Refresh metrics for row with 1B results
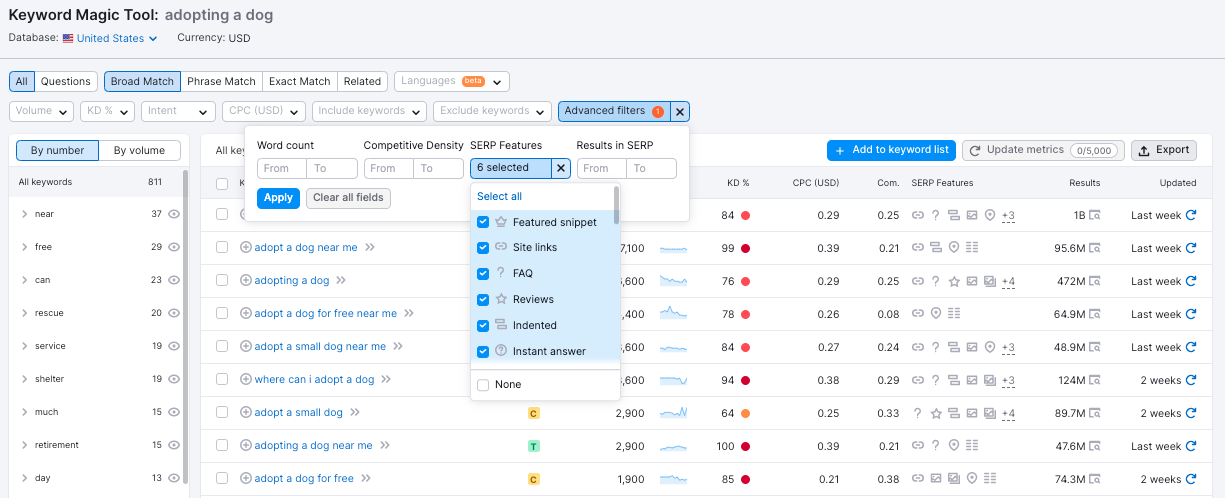This screenshot has width=1225, height=498. tap(1190, 215)
